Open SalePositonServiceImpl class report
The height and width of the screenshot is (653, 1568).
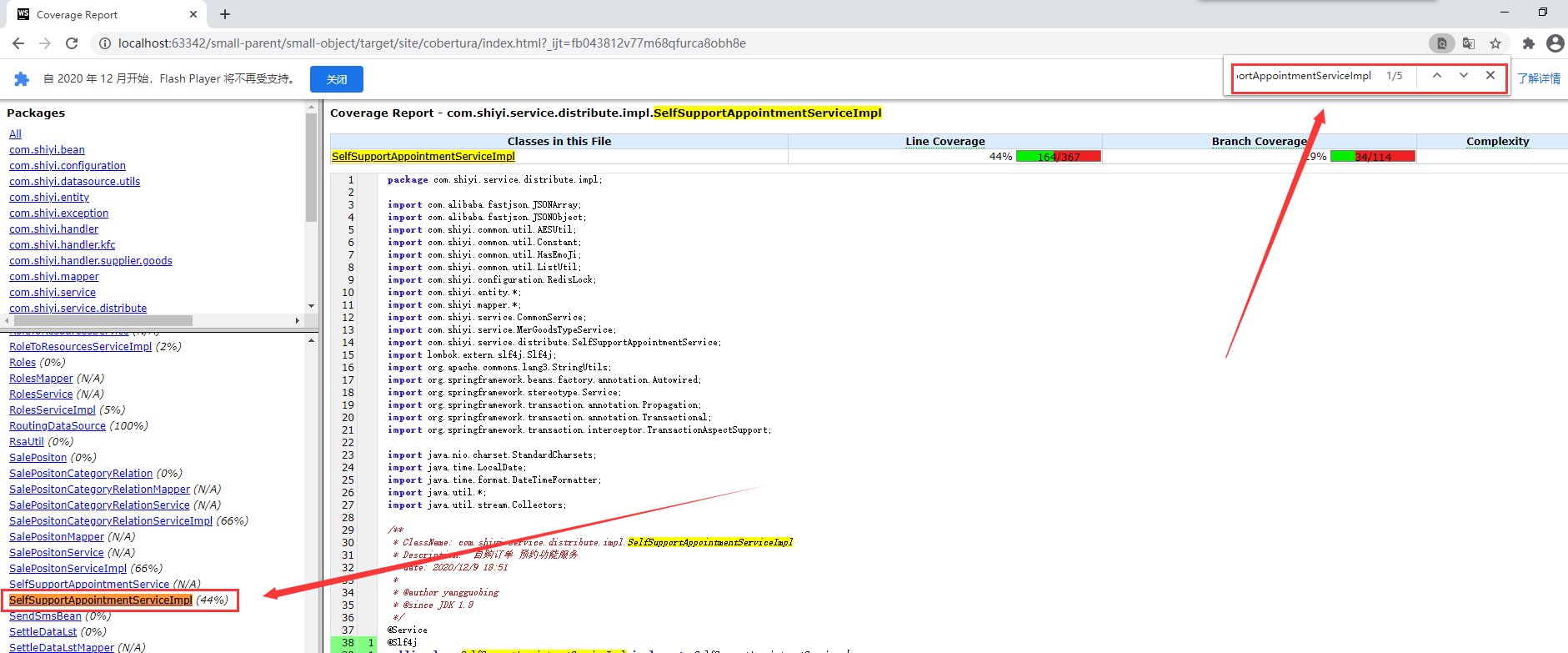(68, 569)
